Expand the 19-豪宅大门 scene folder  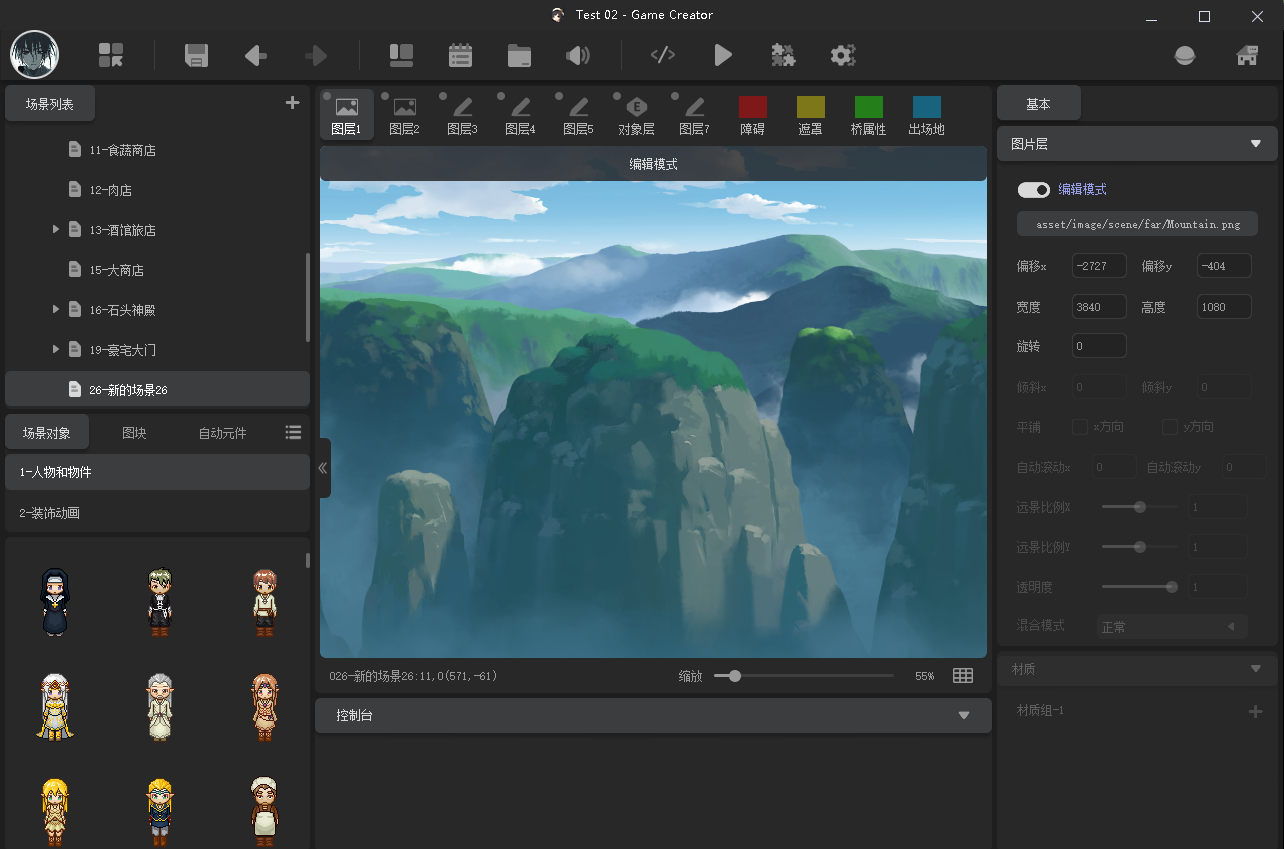click(56, 349)
